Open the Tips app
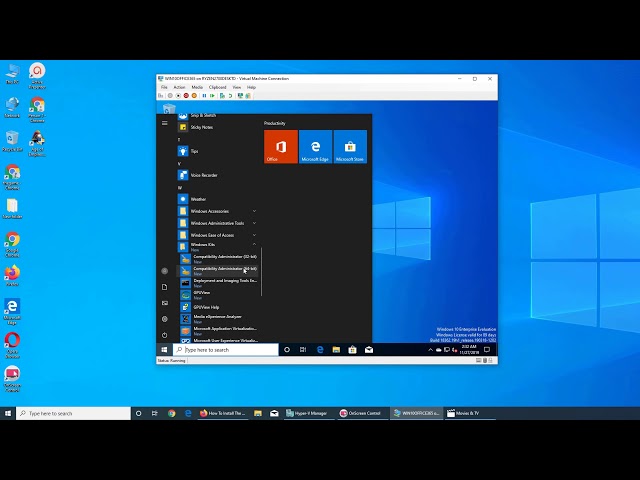The image size is (640, 480). [x=217, y=151]
